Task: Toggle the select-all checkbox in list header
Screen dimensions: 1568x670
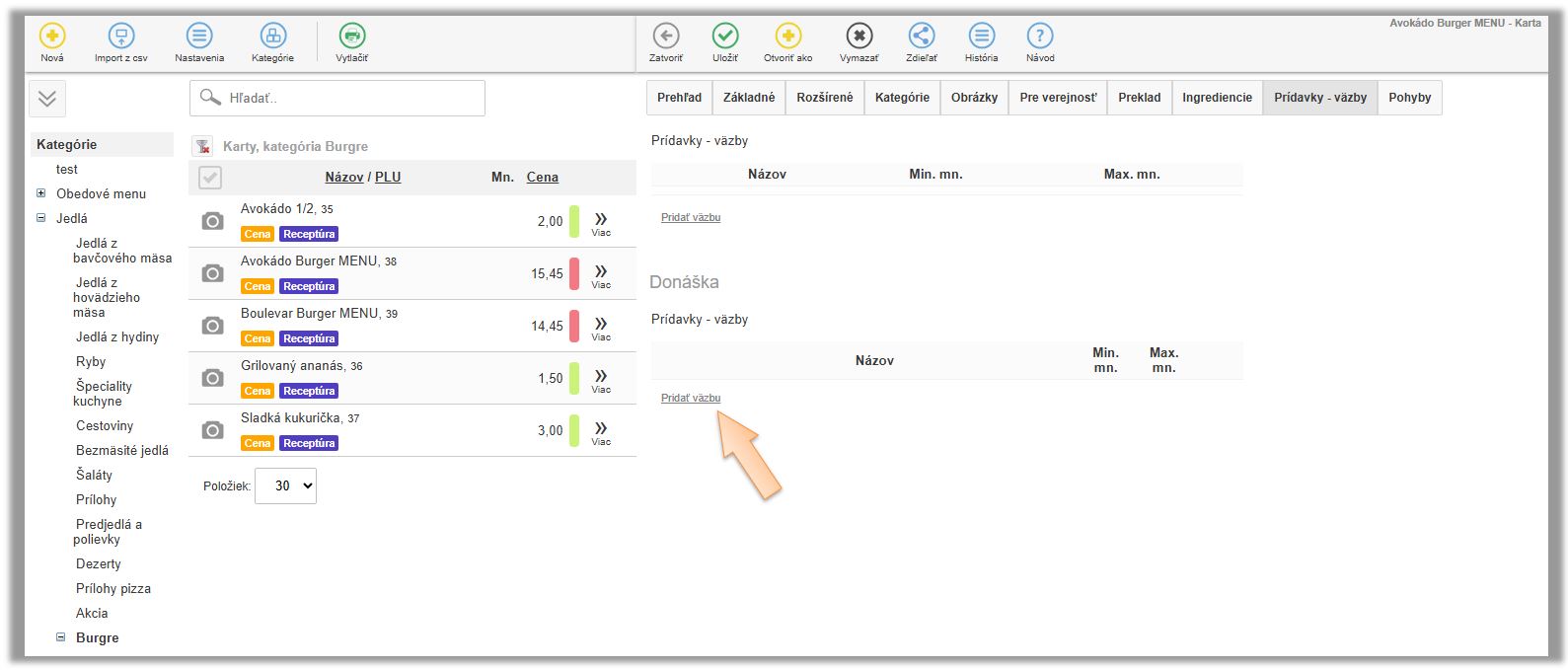Action: tap(210, 178)
